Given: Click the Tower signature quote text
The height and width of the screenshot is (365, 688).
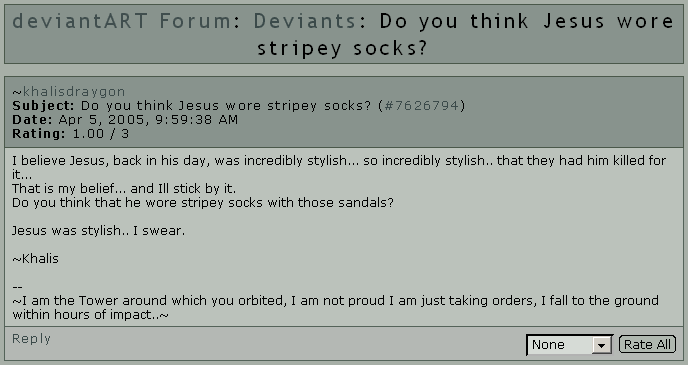Looking at the screenshot, I should coord(335,307).
